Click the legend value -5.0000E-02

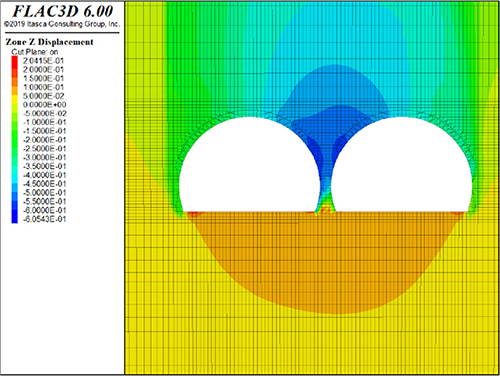(x=44, y=113)
